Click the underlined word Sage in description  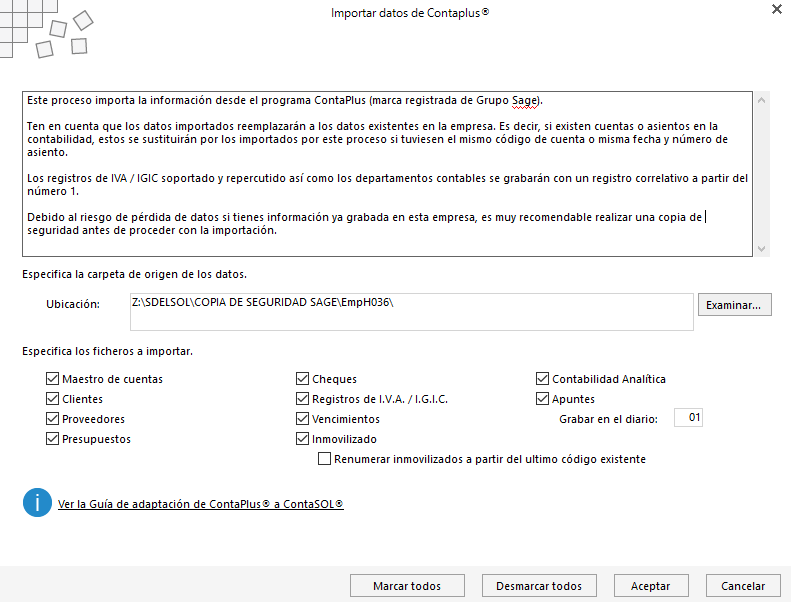(524, 100)
